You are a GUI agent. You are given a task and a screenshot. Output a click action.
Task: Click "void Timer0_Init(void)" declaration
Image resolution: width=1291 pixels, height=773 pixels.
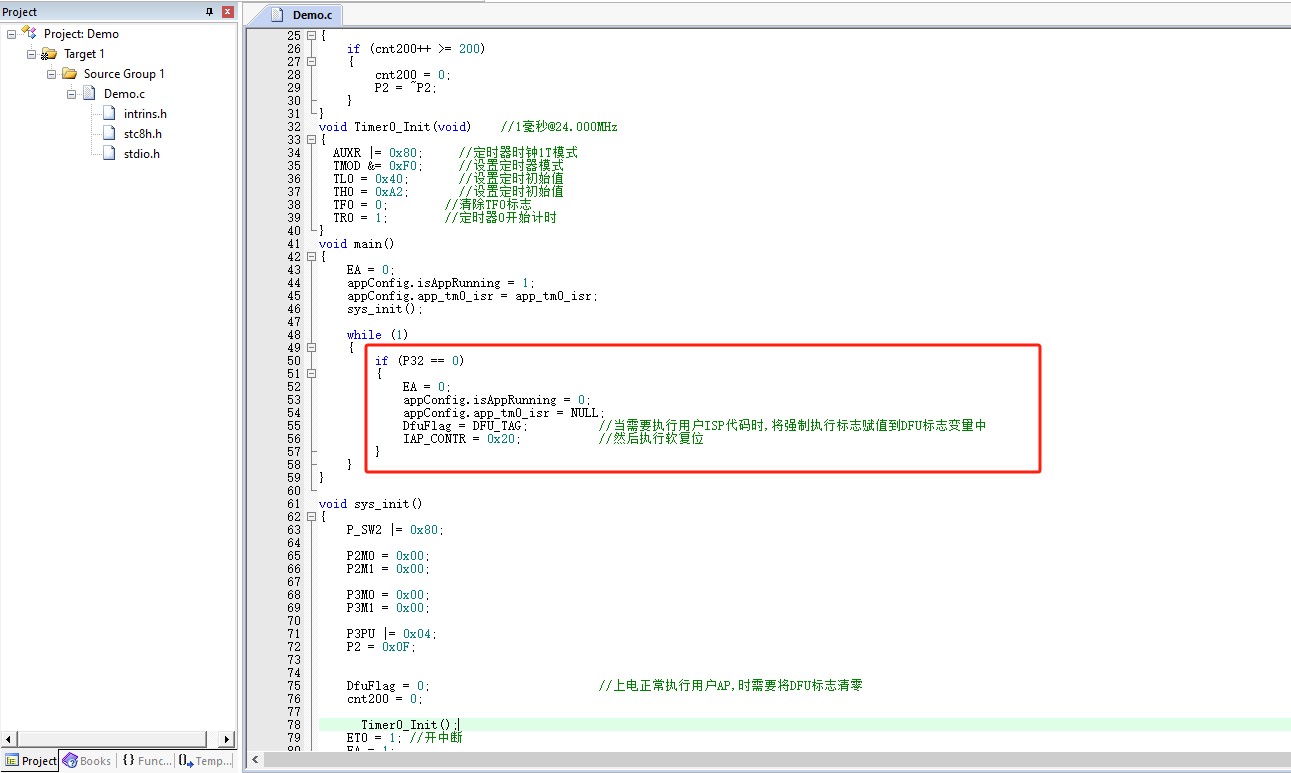point(395,126)
